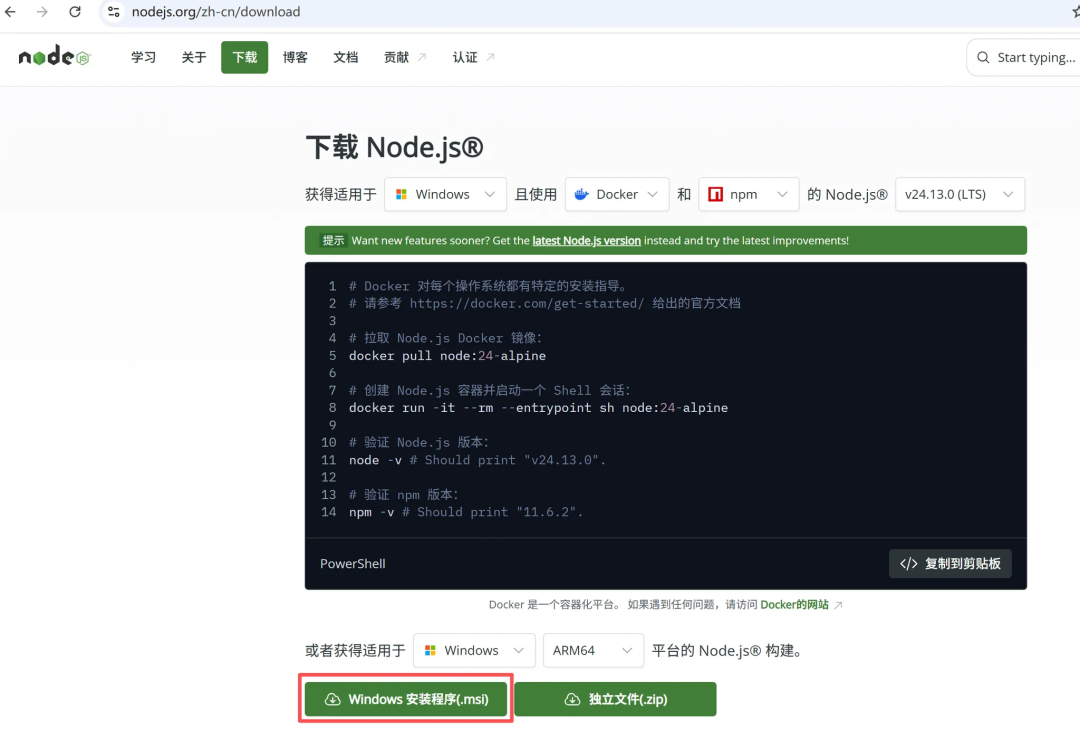Click the latest Node.js version link
This screenshot has width=1080, height=729.
(x=586, y=241)
